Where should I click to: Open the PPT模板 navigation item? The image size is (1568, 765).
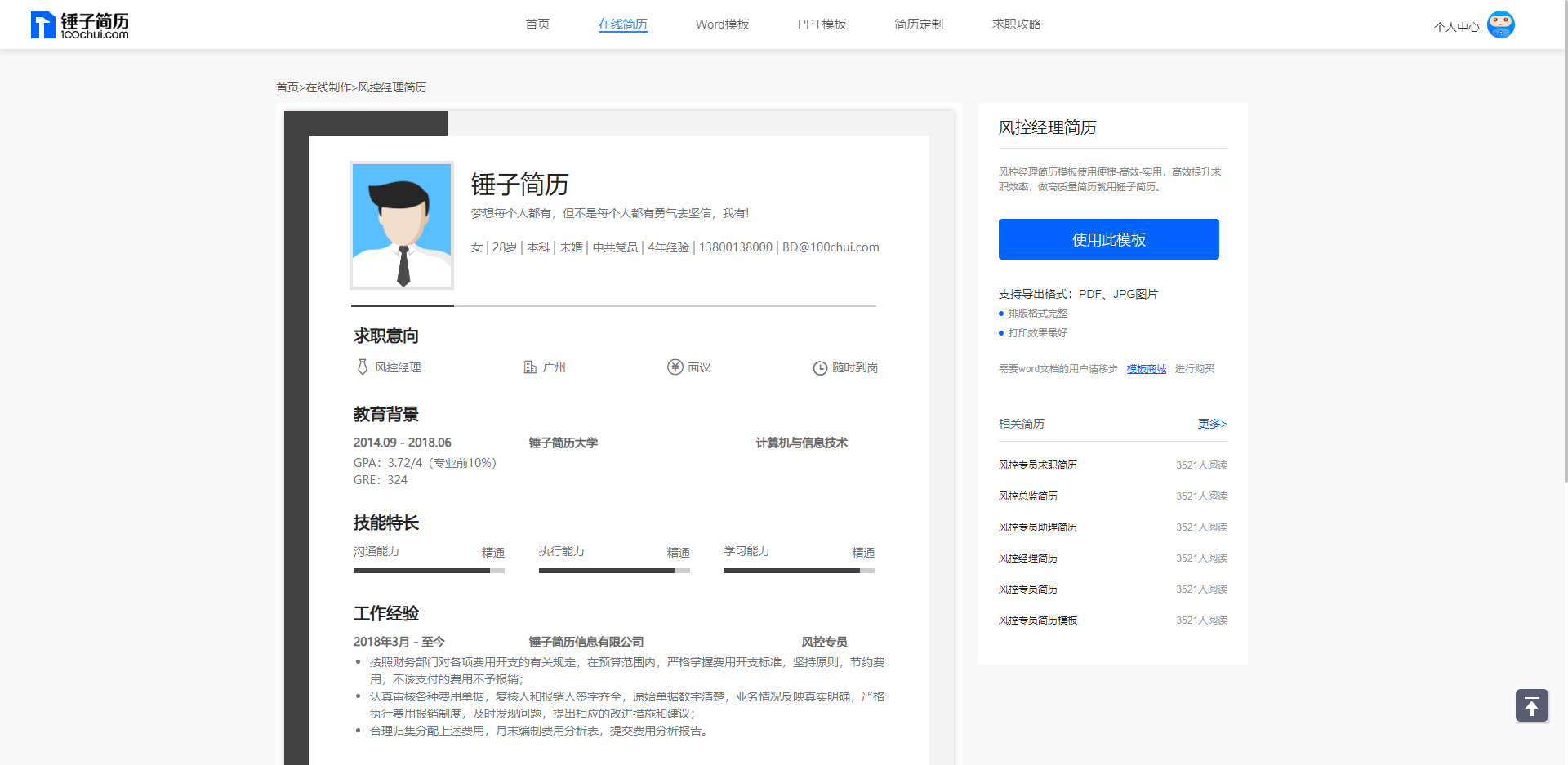[x=822, y=24]
